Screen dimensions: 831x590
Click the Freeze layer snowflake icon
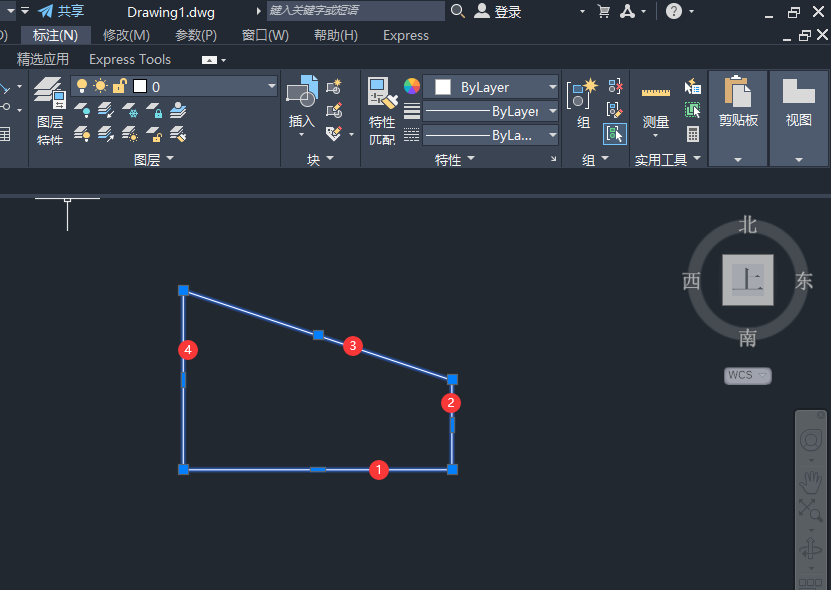click(130, 110)
